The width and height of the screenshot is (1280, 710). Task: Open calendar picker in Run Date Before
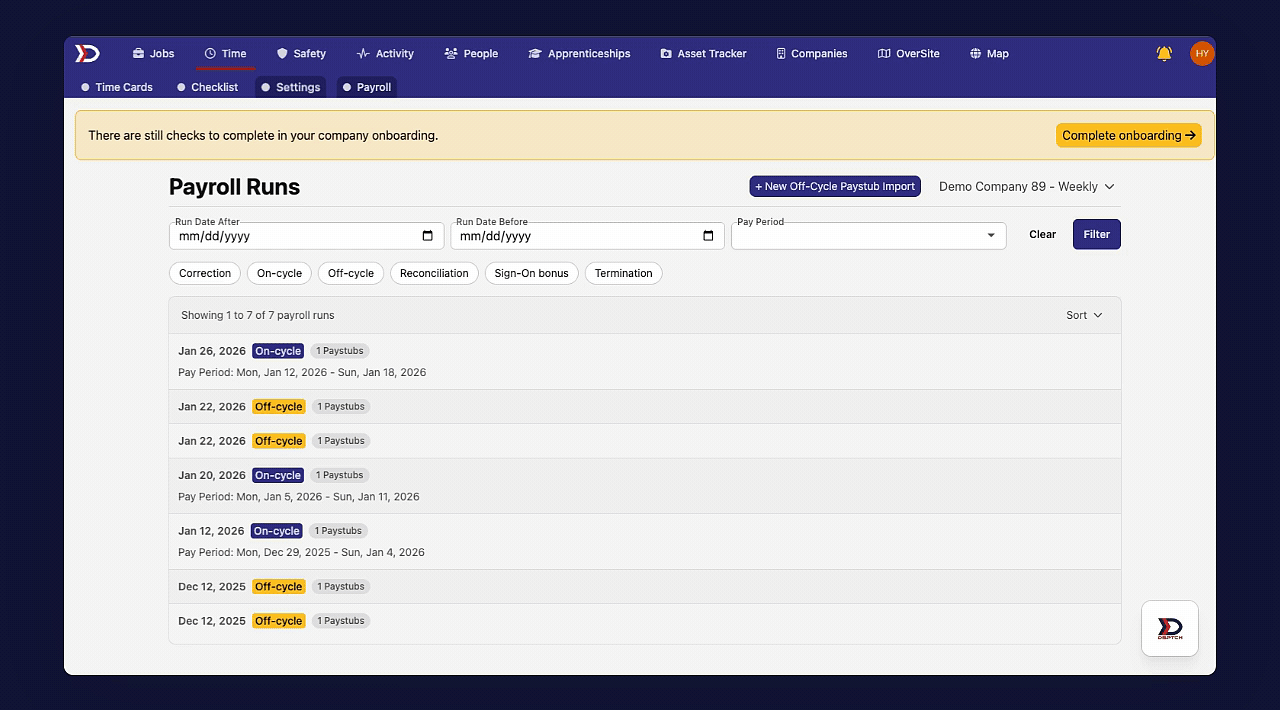click(x=708, y=236)
